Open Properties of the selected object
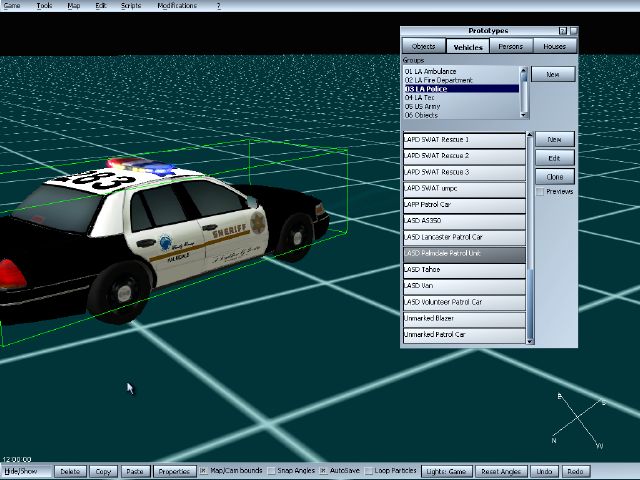 click(174, 471)
